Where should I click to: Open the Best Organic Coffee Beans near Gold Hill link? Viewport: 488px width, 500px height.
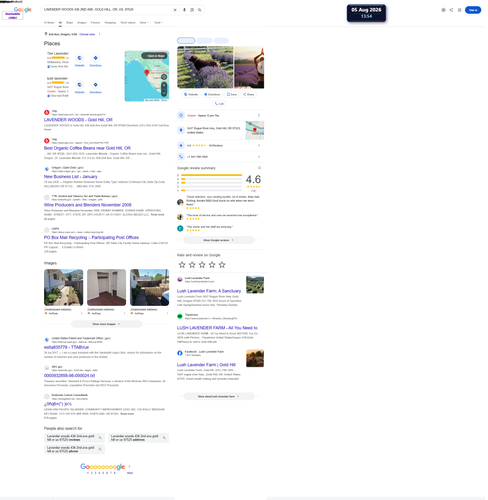(x=87, y=148)
